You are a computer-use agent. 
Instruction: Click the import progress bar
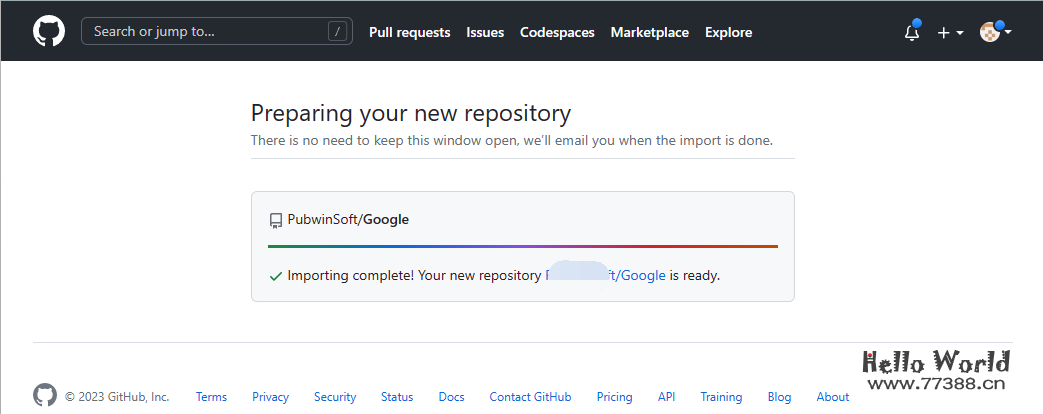click(522, 246)
